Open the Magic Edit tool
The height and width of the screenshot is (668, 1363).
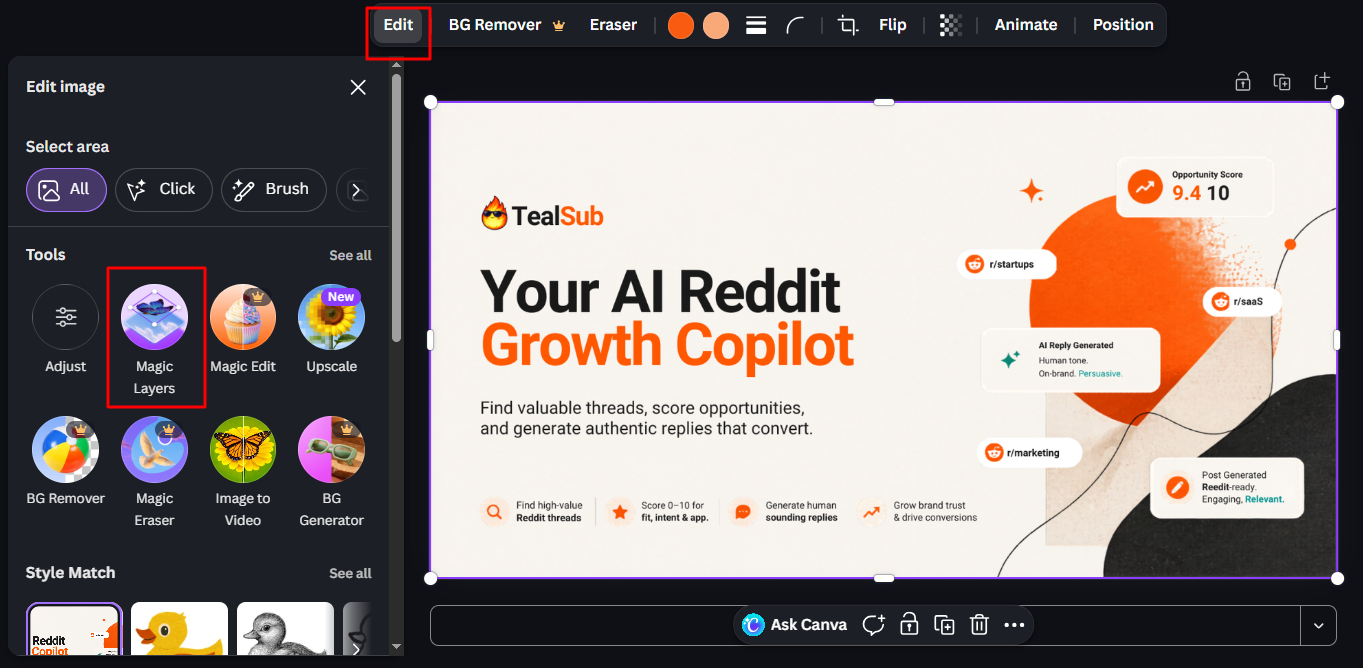pos(243,330)
